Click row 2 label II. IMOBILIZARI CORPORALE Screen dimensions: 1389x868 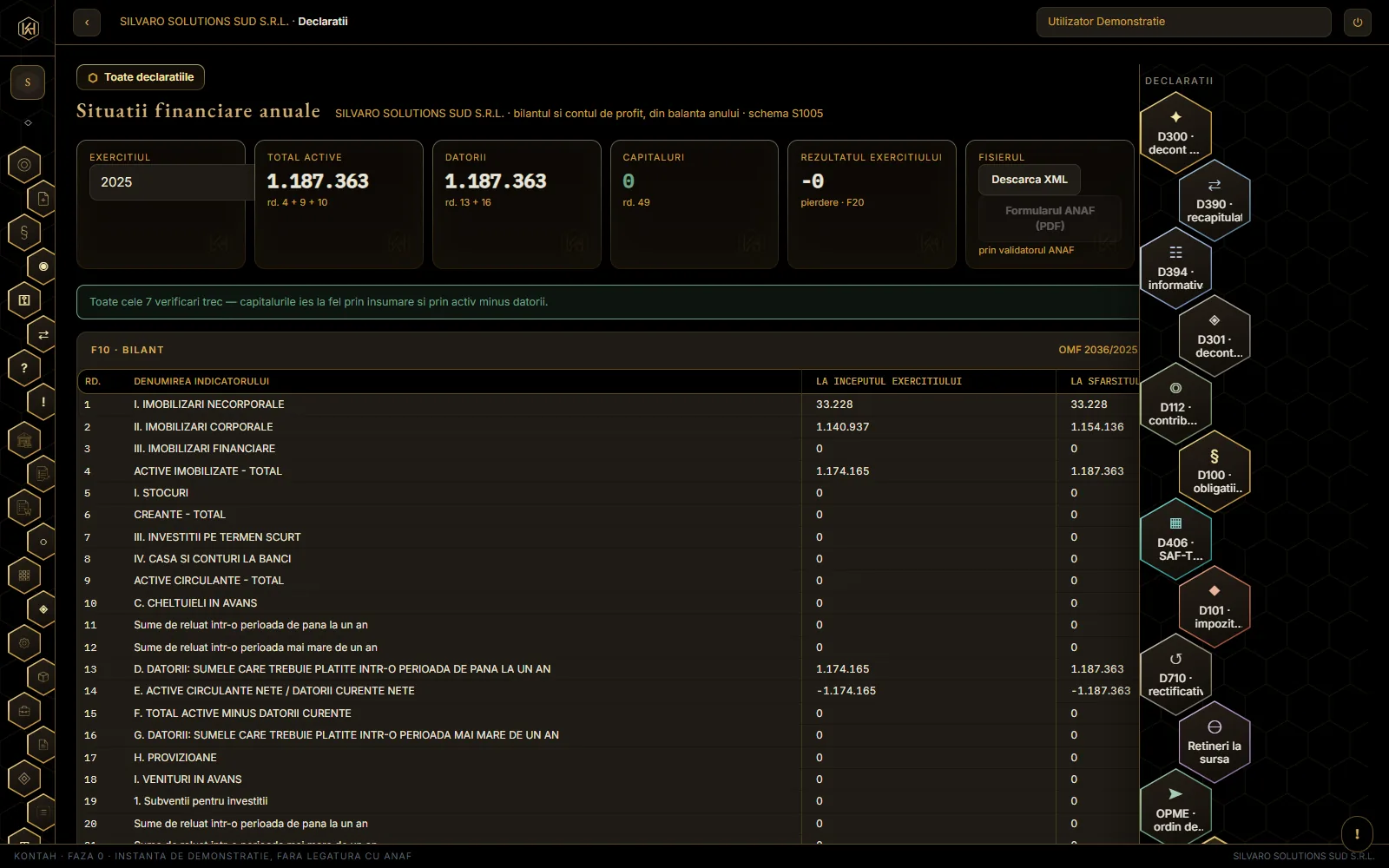click(x=203, y=427)
